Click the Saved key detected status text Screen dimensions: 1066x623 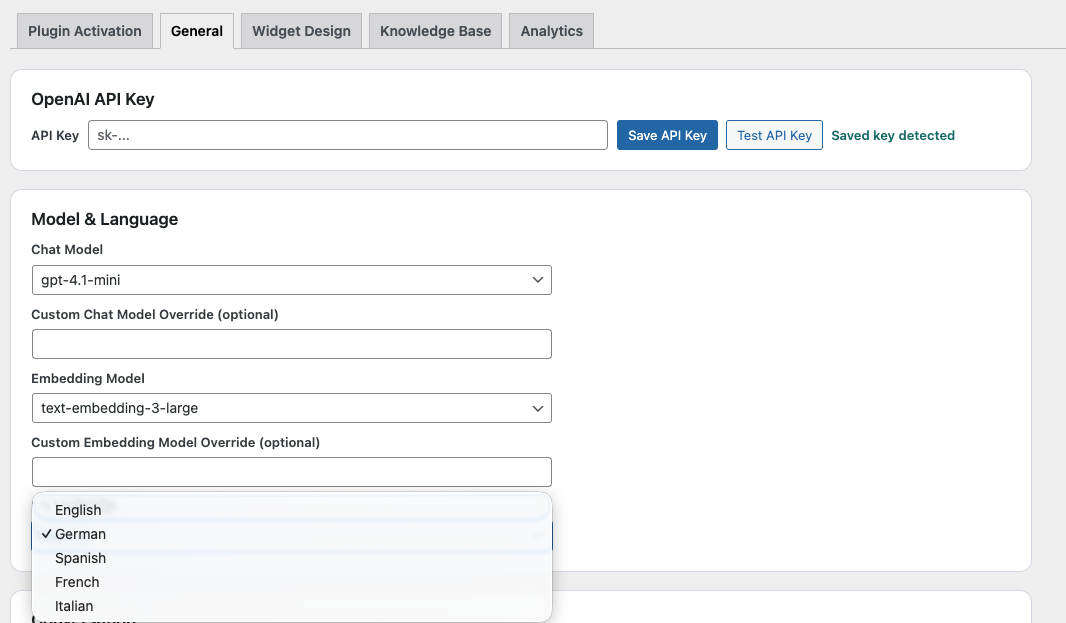pos(893,135)
